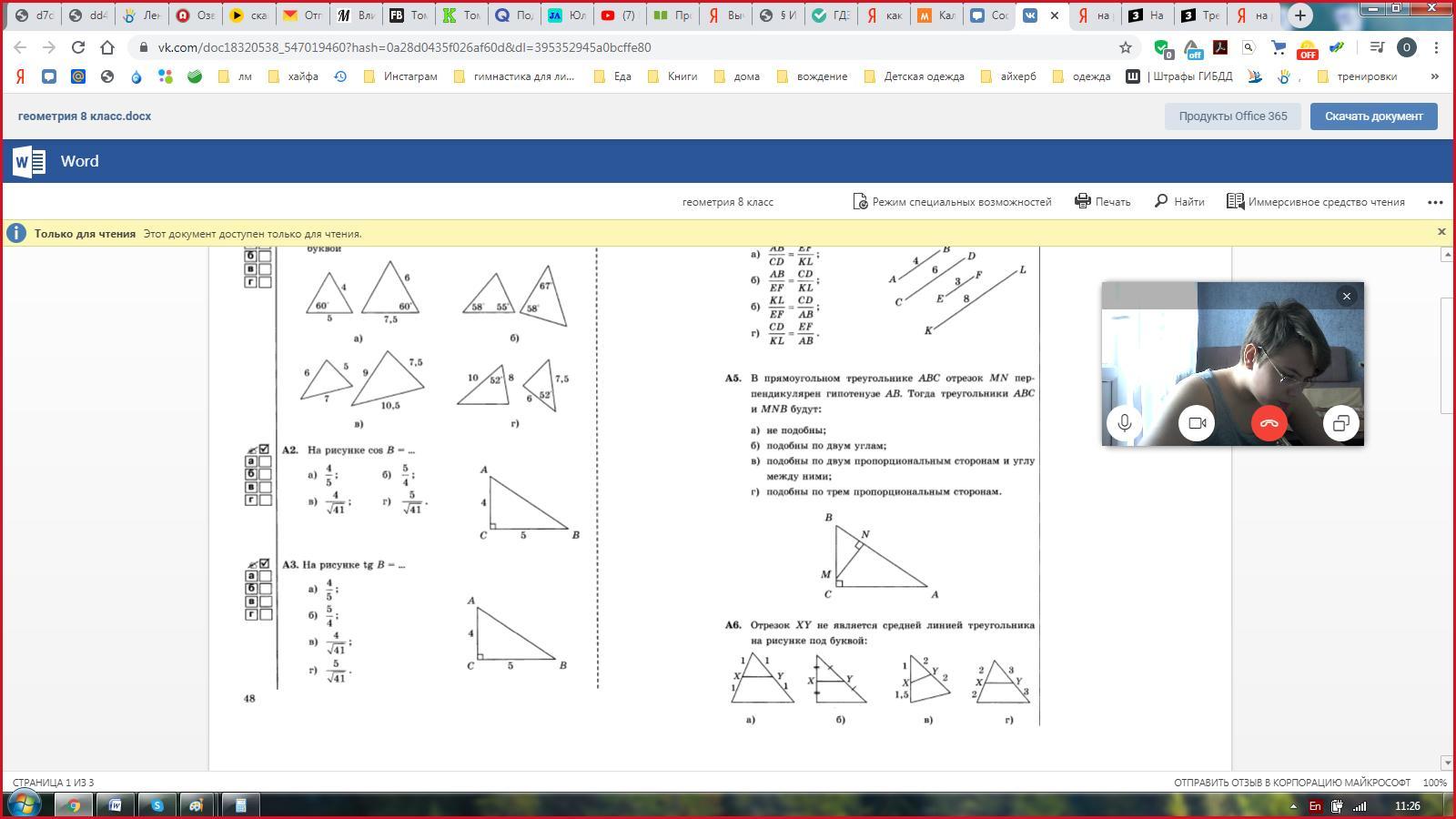Click the document vertical scrollbar thumb
Image resolution: width=1456 pixels, height=819 pixels.
coord(1447,355)
